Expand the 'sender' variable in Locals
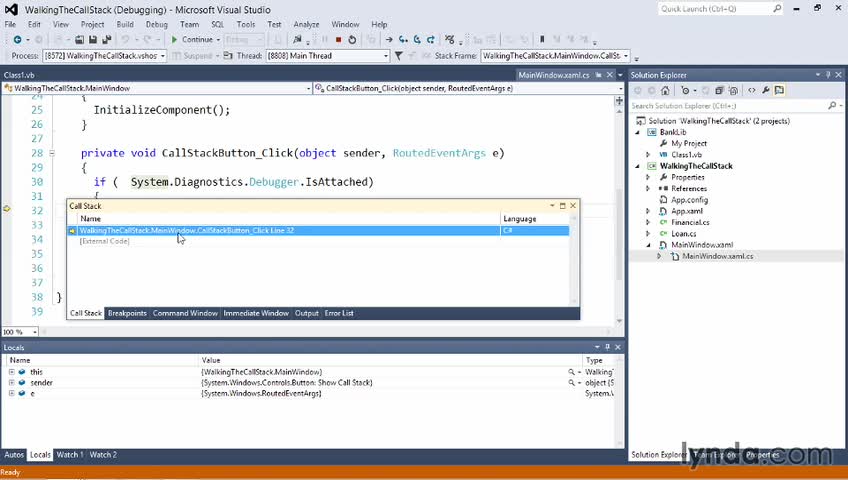This screenshot has width=848, height=480. (11, 383)
